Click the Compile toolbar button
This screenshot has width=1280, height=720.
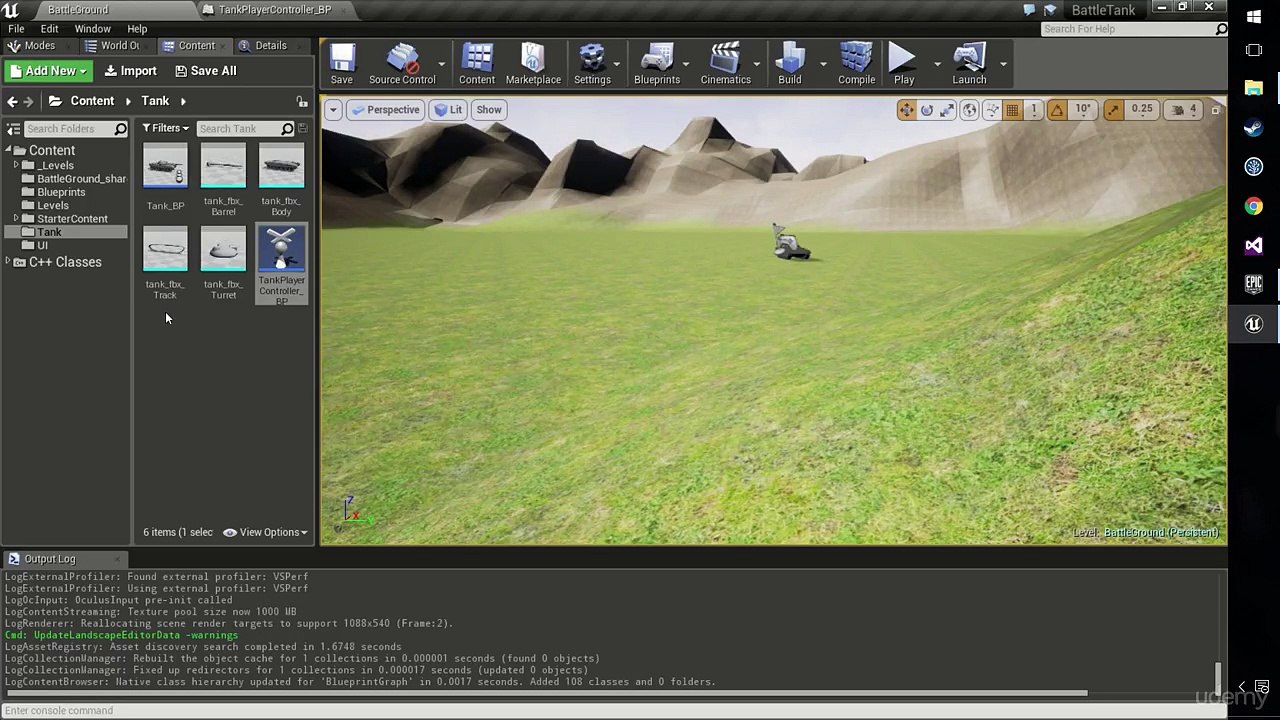click(x=857, y=64)
